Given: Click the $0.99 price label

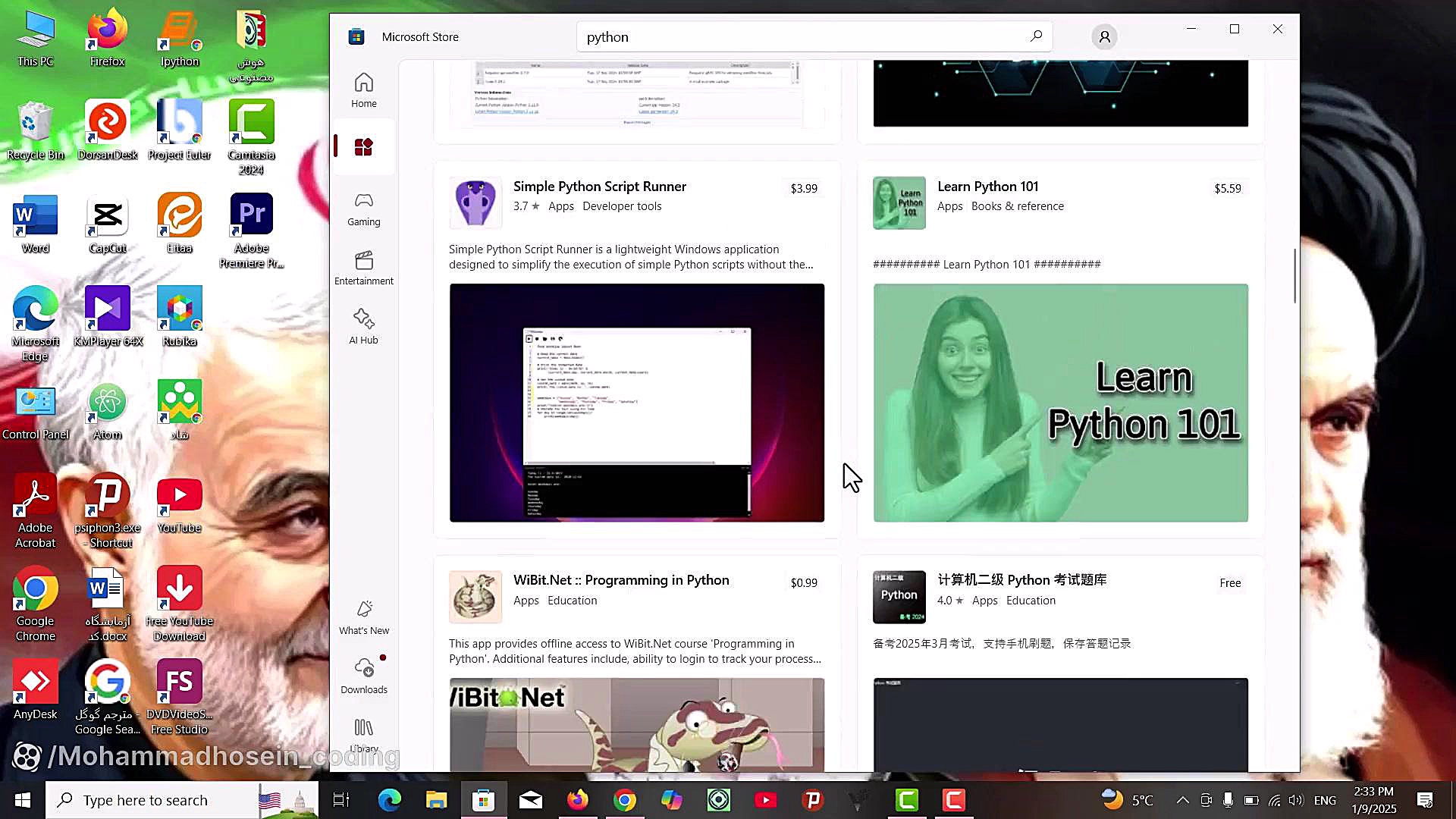Looking at the screenshot, I should pos(804,582).
